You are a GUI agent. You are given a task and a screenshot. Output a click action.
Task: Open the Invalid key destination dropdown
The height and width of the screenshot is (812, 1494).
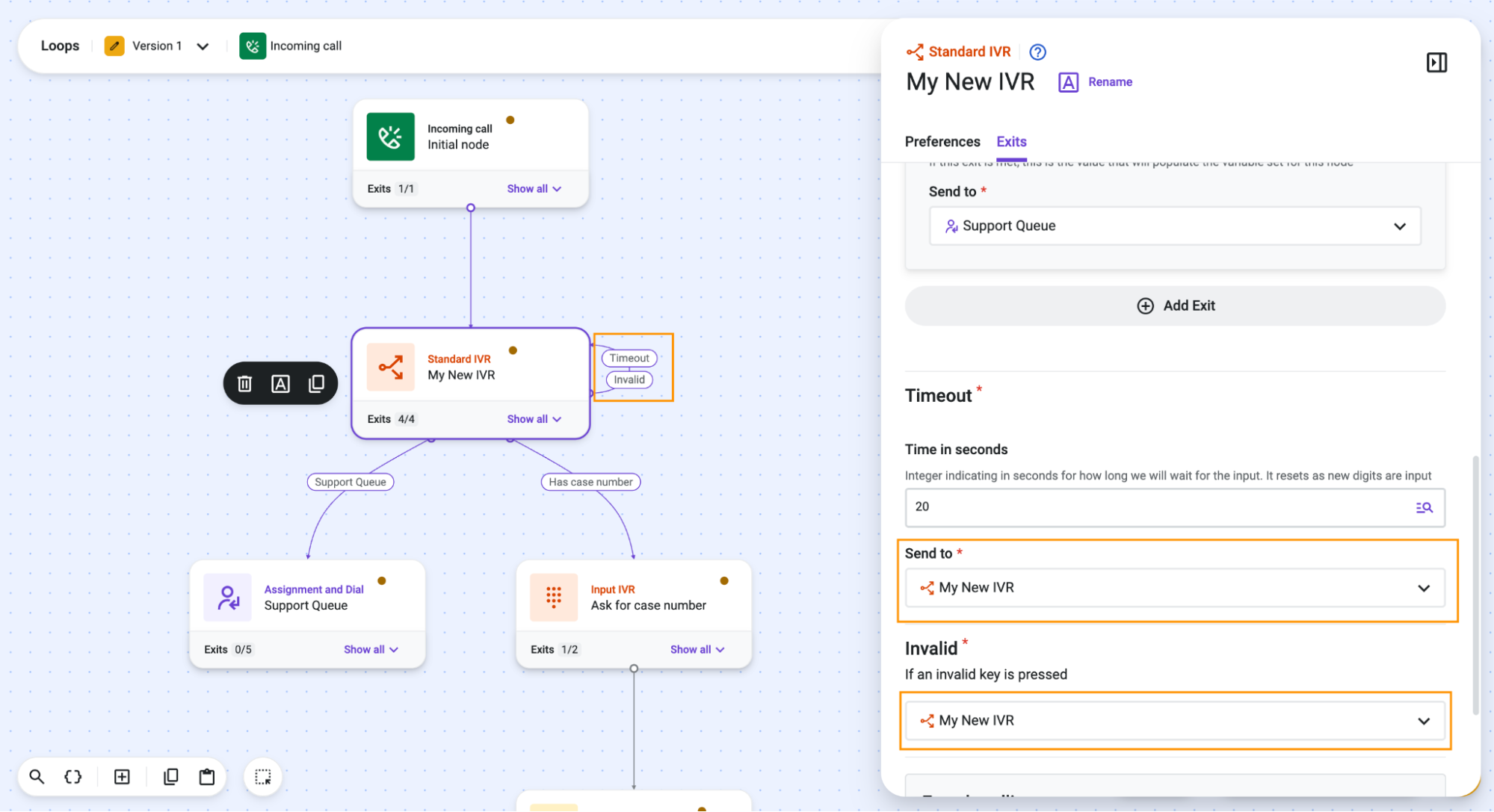[x=1175, y=721]
